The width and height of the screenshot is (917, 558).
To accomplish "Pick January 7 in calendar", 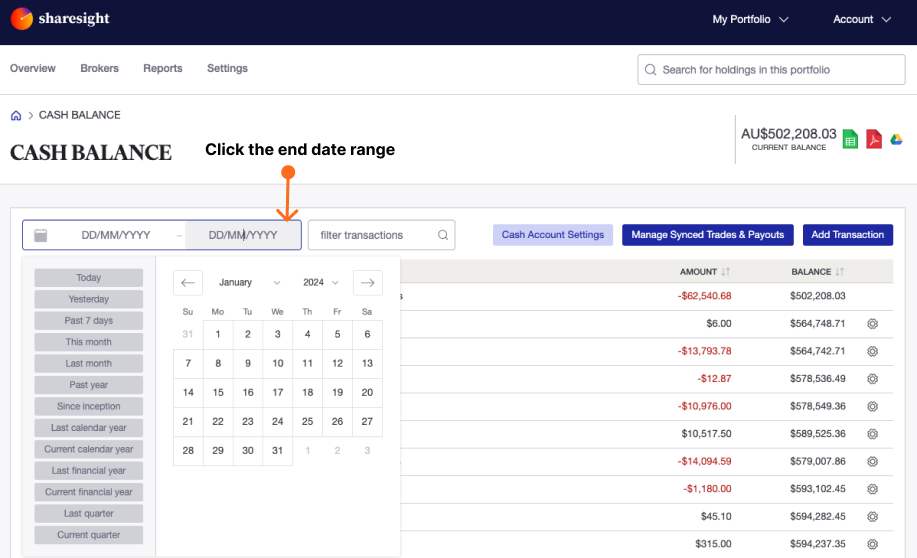I will tap(188, 363).
